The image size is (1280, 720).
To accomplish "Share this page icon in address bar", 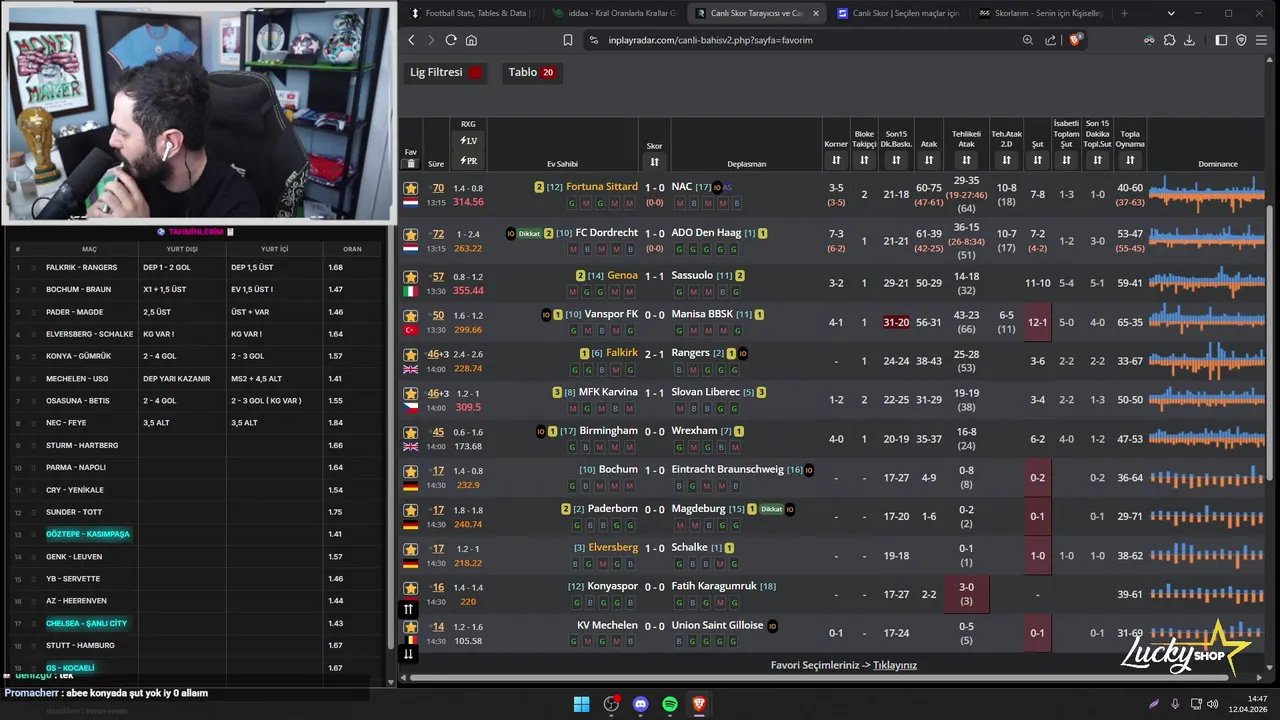I will [x=1051, y=40].
